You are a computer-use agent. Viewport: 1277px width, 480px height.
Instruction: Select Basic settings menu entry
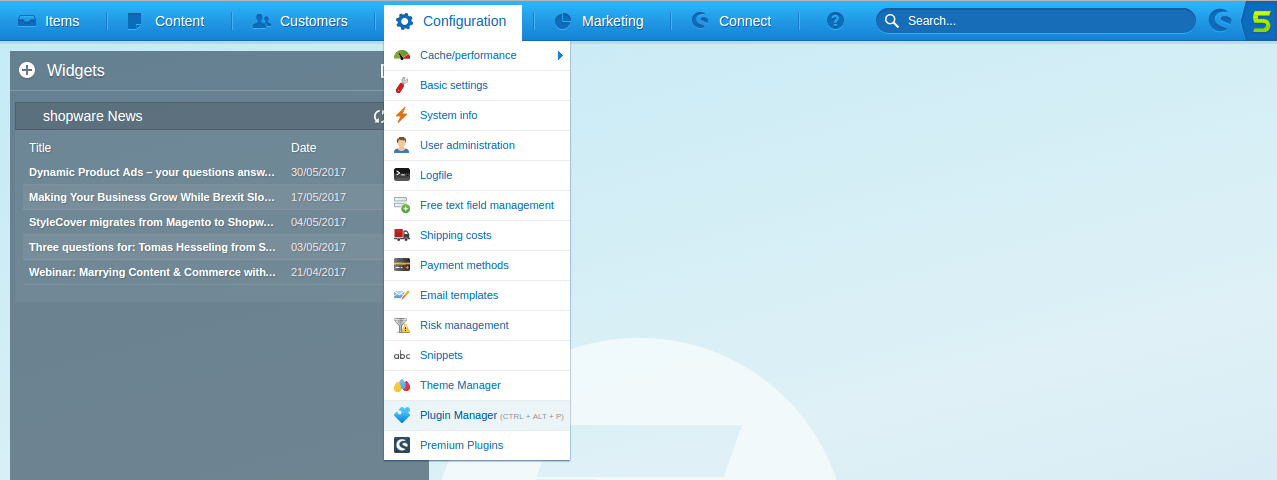(x=477, y=85)
